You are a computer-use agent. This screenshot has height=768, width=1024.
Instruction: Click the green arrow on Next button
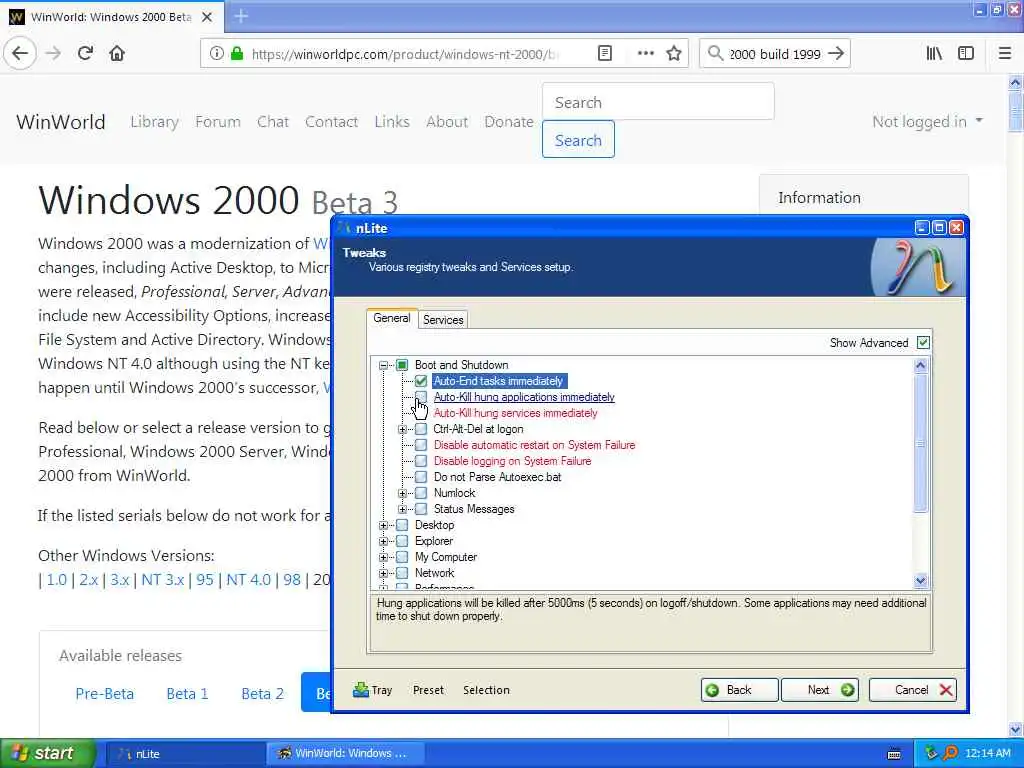(847, 690)
